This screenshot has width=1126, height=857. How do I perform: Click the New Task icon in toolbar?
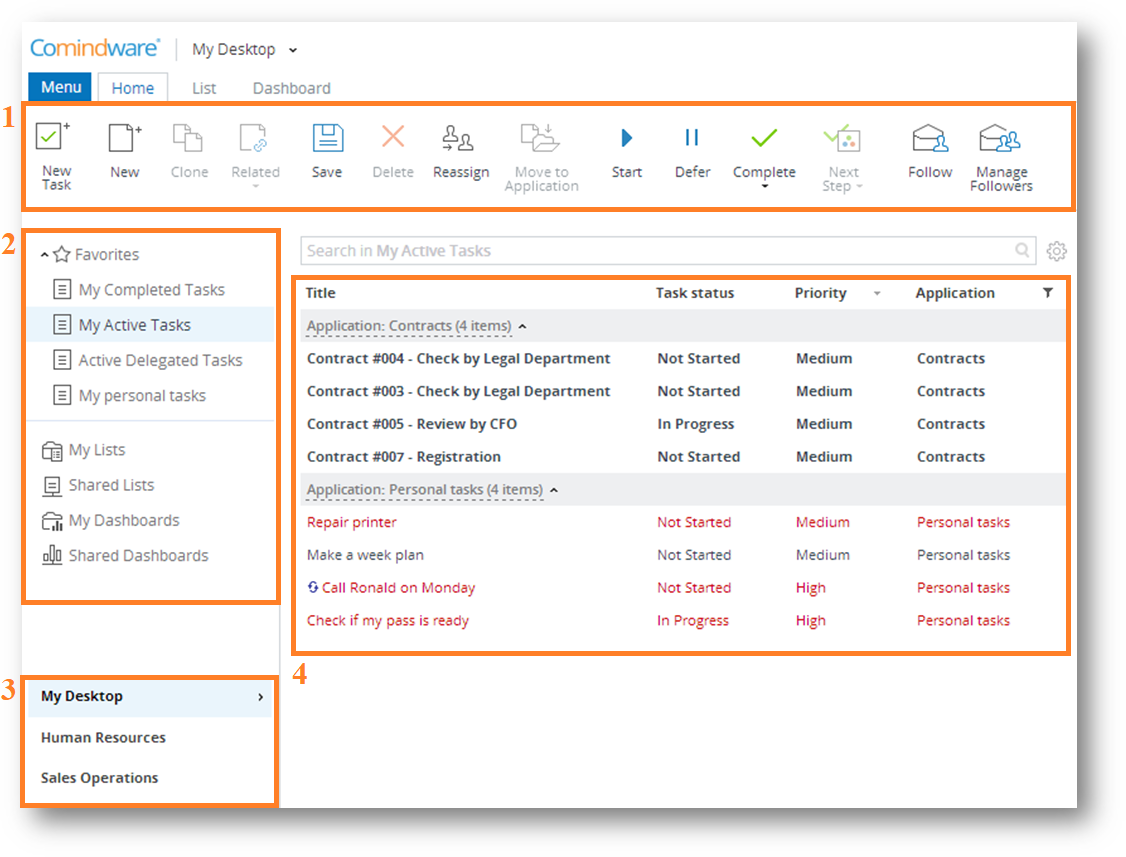pyautogui.click(x=54, y=138)
